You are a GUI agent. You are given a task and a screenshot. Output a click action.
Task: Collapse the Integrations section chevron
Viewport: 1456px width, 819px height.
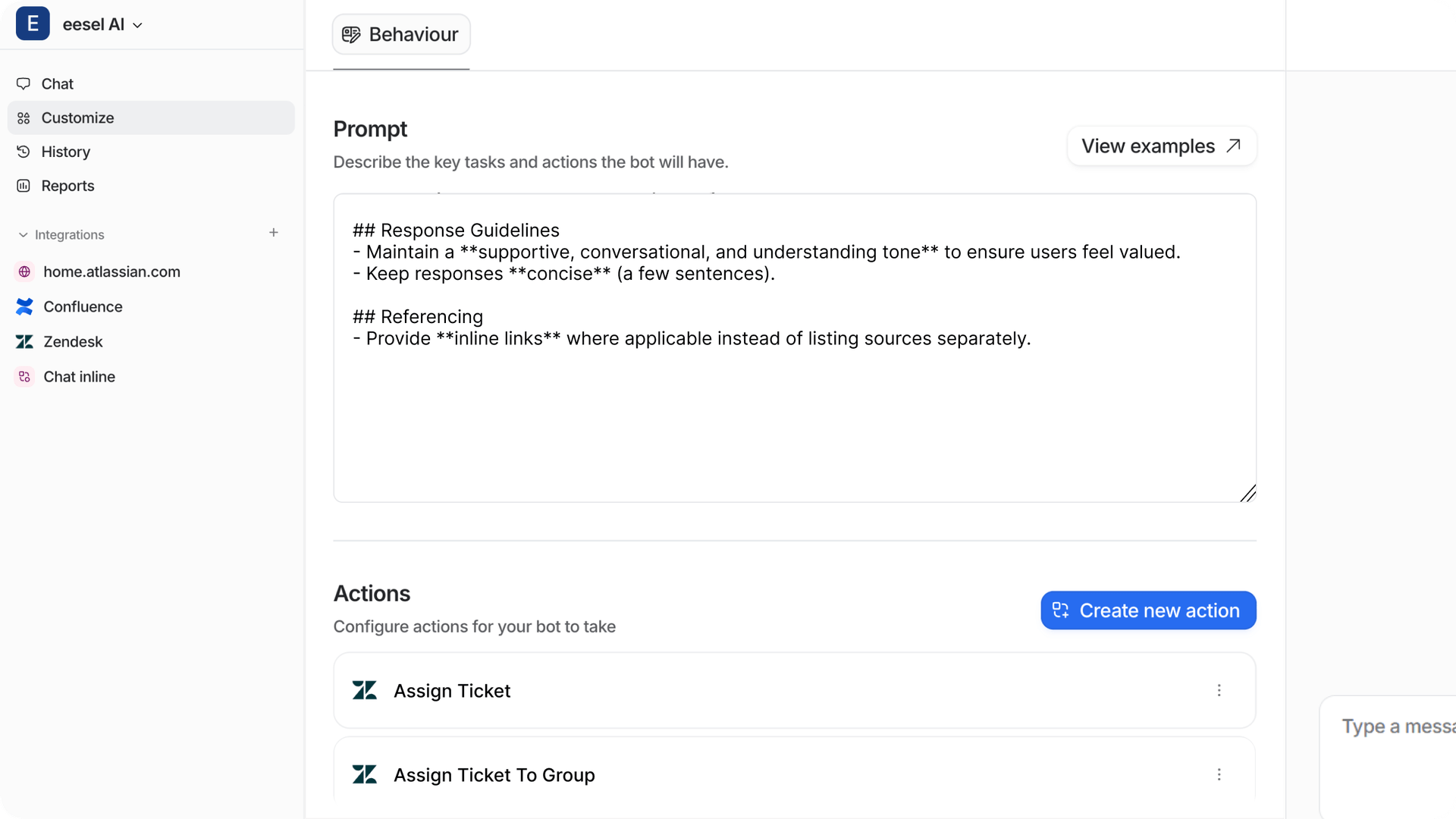coord(23,235)
